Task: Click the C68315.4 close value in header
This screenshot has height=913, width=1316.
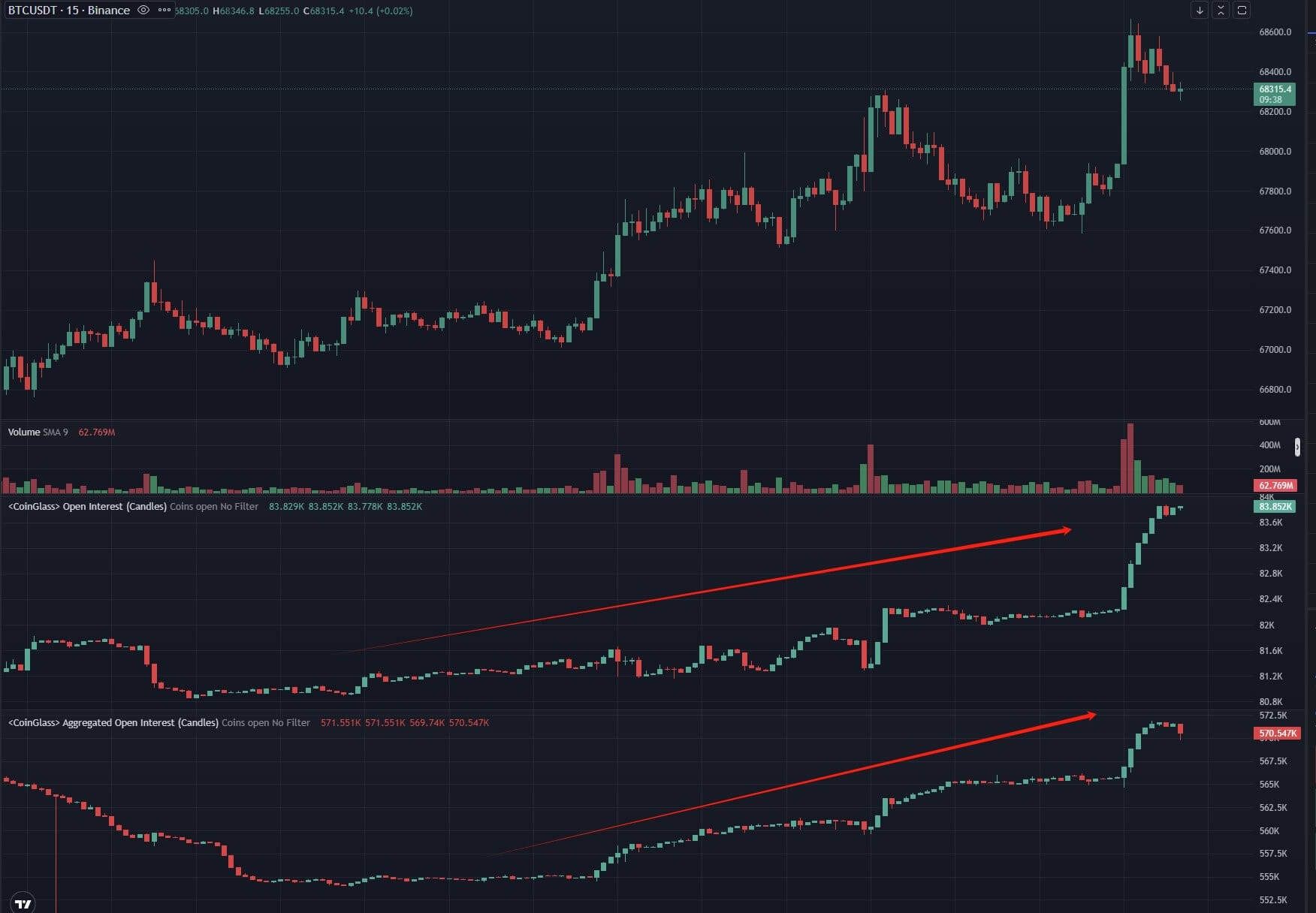Action: (324, 11)
